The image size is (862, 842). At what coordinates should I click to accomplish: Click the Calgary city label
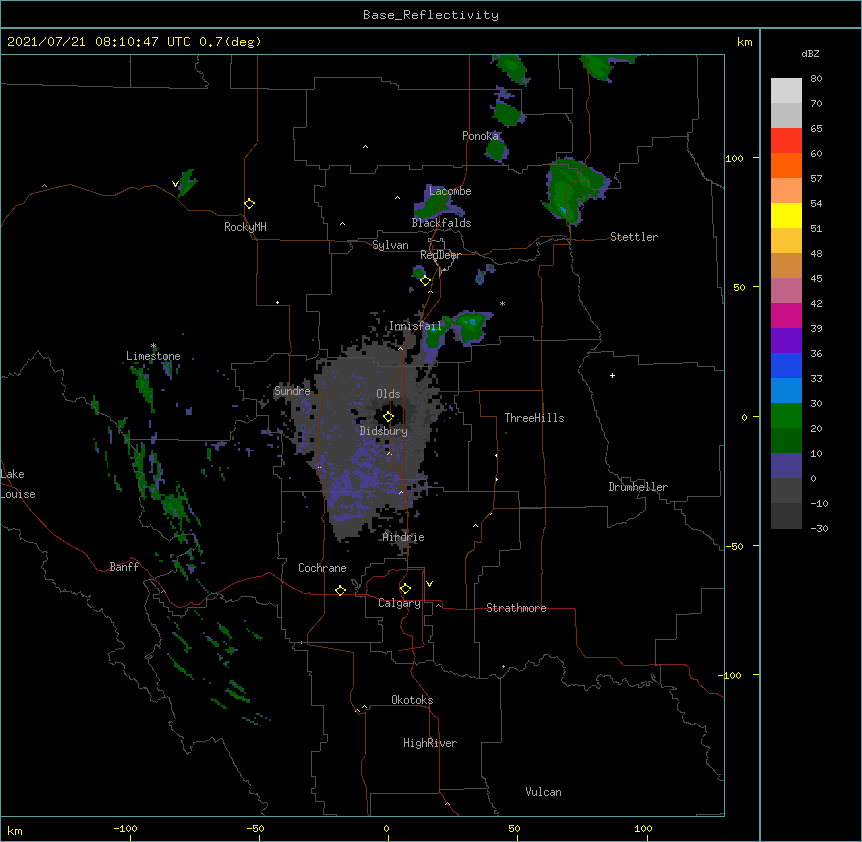(399, 603)
